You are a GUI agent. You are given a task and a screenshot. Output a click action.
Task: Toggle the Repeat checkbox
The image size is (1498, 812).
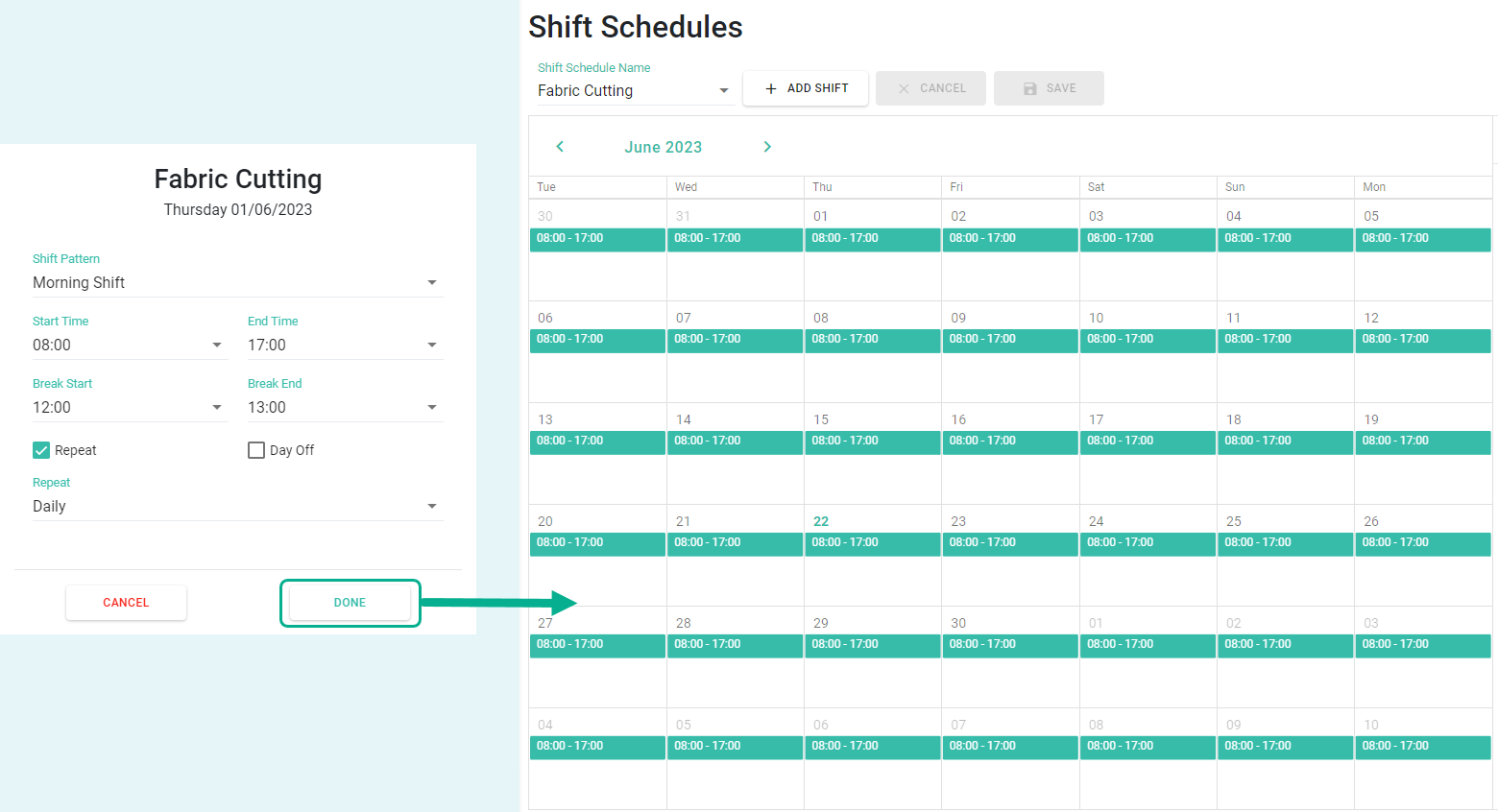[x=41, y=450]
